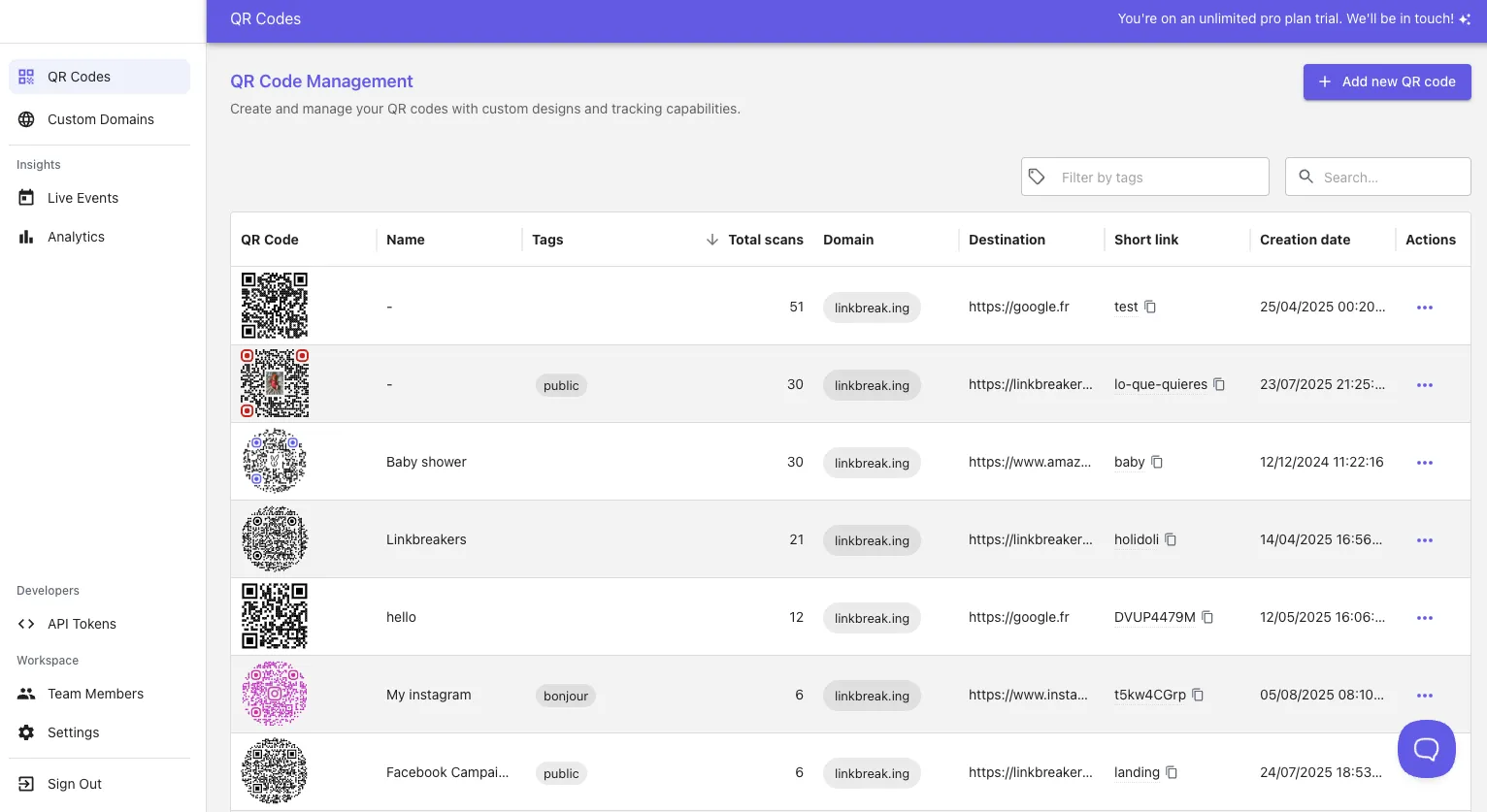This screenshot has width=1487, height=812.
Task: Open the chat support bubble
Action: (x=1427, y=749)
